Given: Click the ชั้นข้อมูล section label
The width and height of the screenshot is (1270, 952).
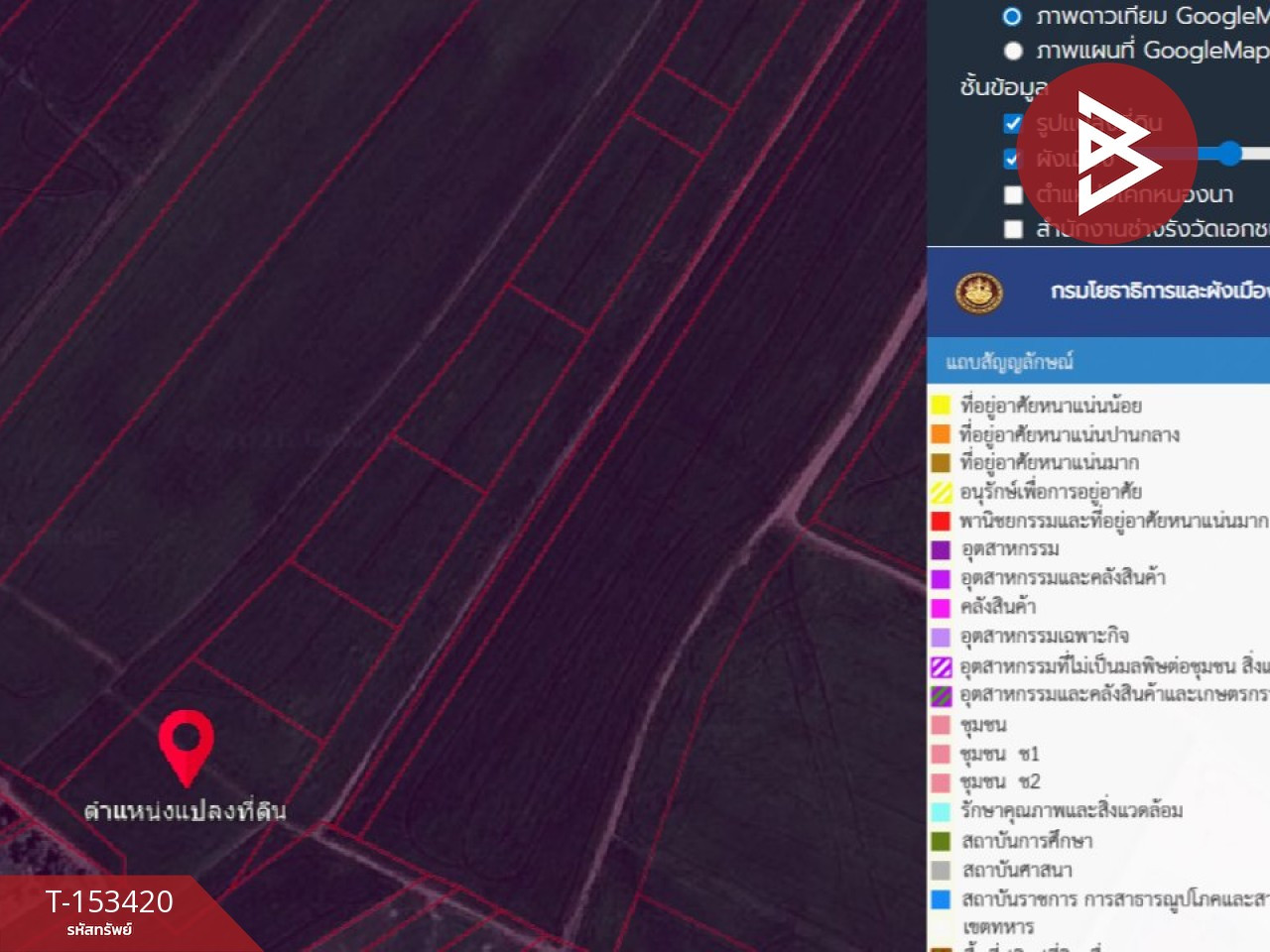Looking at the screenshot, I should [1003, 87].
